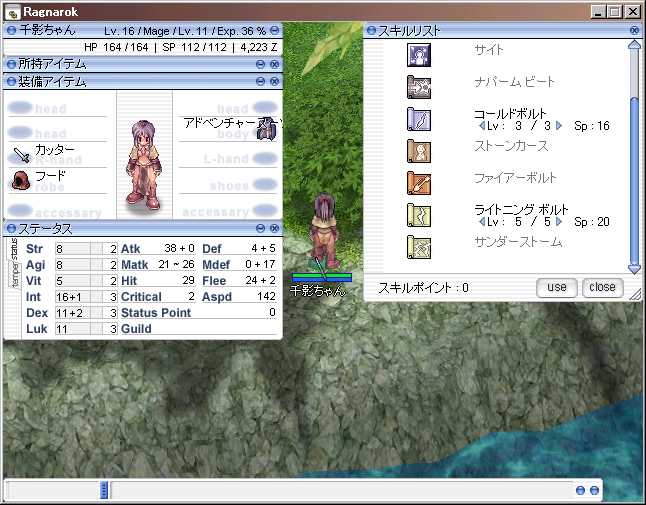Click round icon left of 千影ちゃん title

[x=12, y=30]
